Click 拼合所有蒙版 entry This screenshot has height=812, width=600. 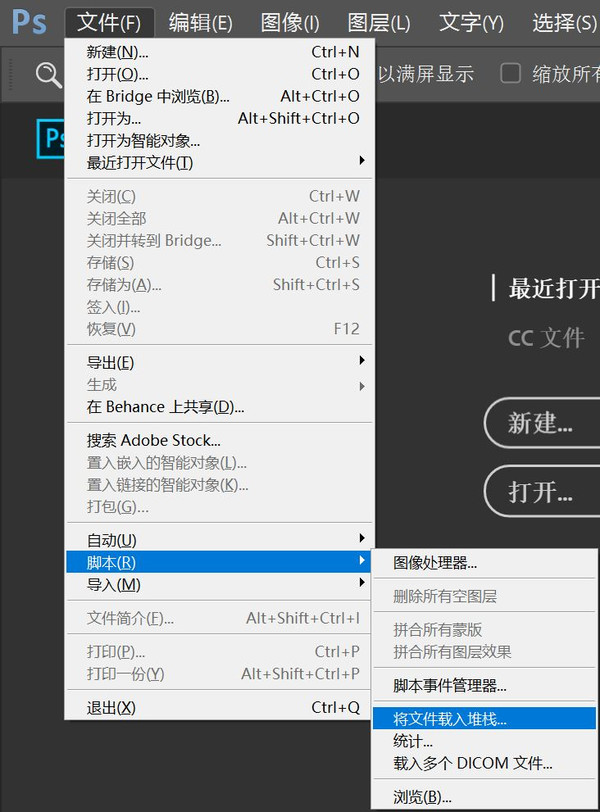(x=485, y=630)
